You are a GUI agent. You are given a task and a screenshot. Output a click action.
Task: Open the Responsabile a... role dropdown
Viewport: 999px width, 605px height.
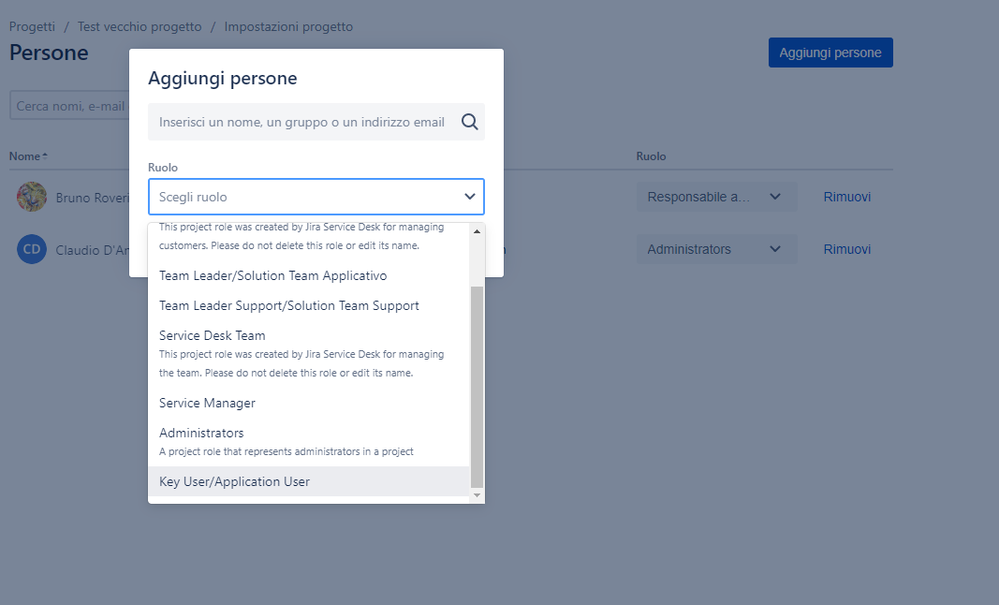point(716,197)
